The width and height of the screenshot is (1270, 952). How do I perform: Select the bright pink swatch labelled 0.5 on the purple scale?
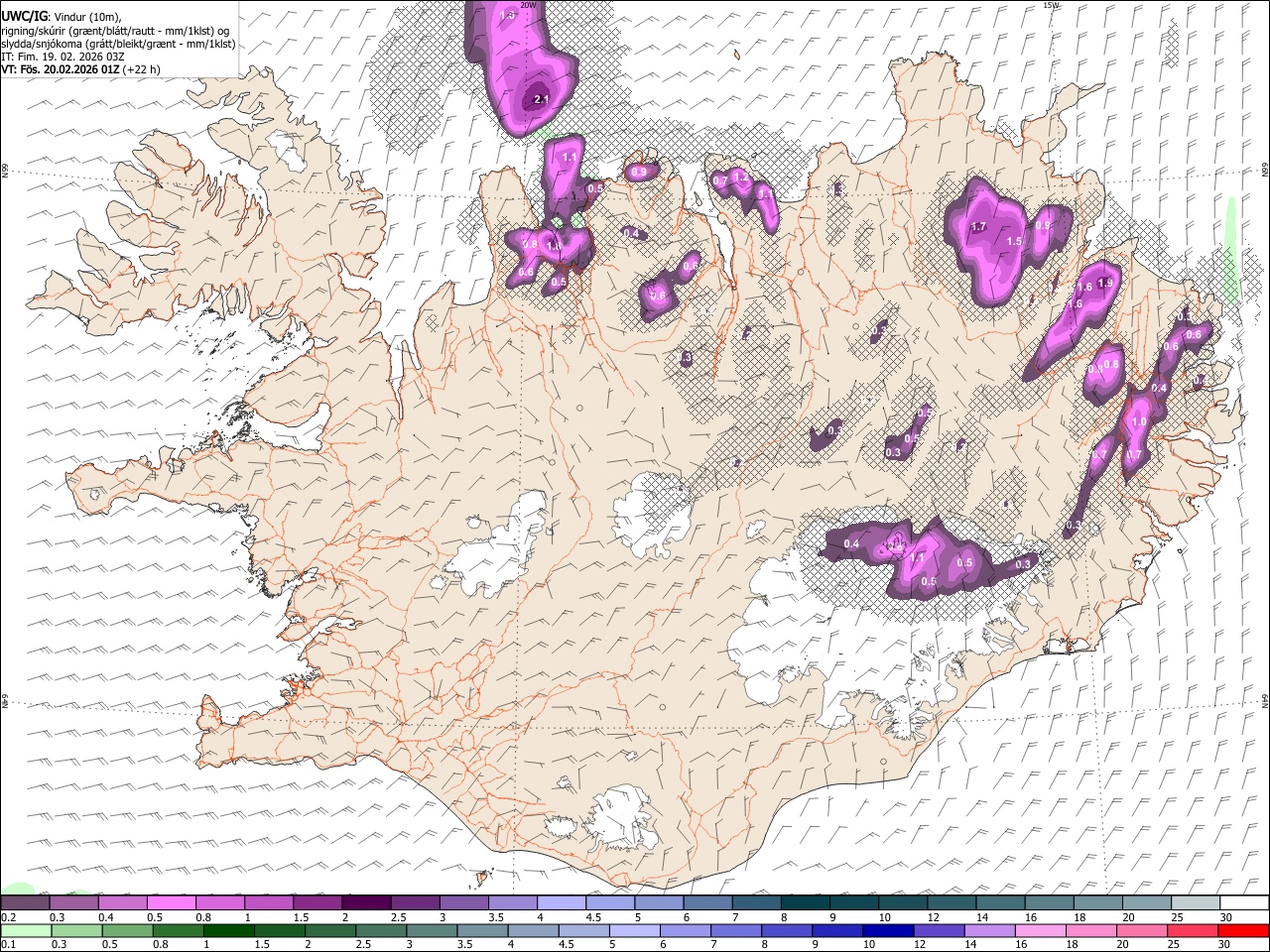click(172, 902)
